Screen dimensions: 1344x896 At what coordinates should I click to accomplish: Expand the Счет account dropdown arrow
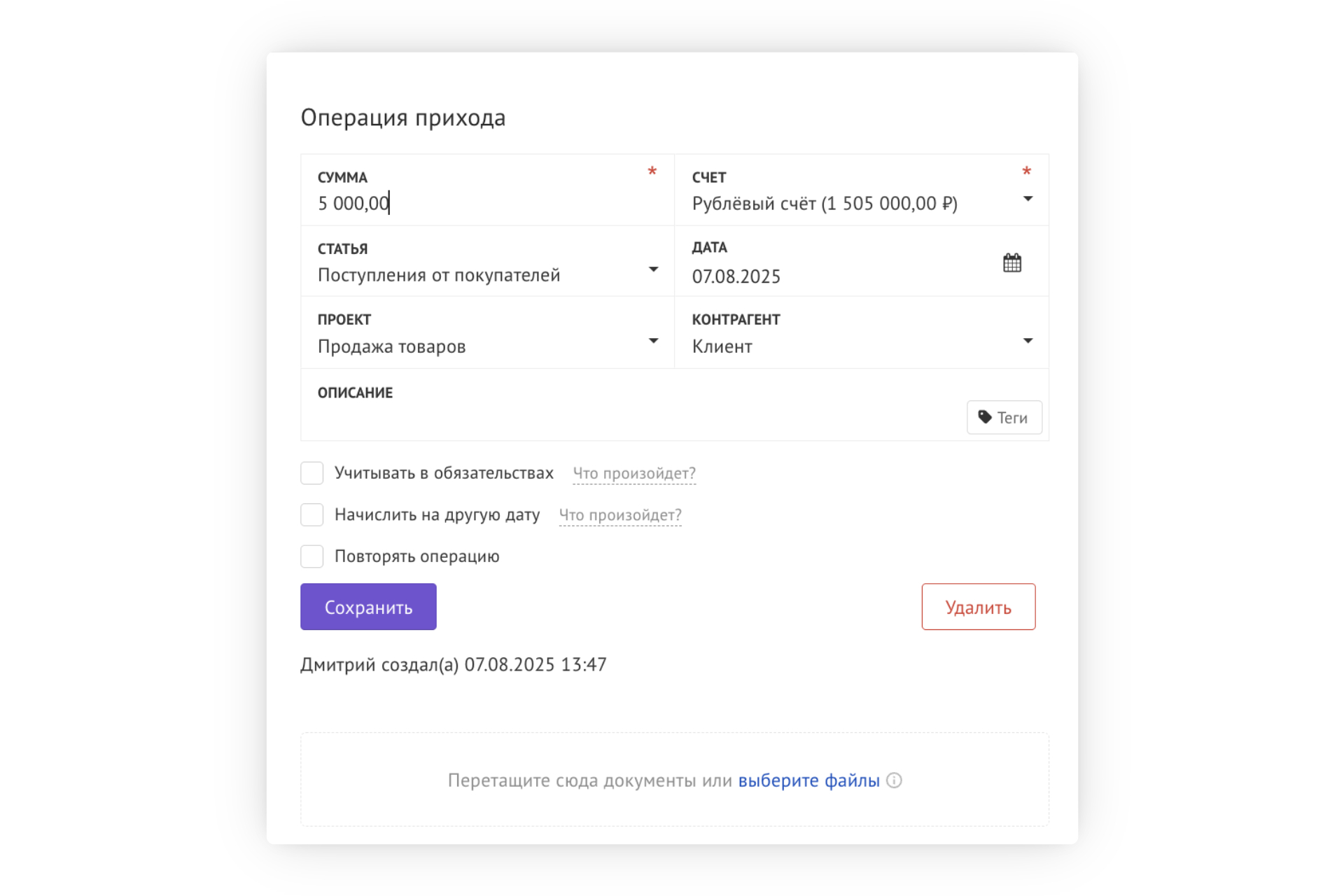click(x=1027, y=199)
